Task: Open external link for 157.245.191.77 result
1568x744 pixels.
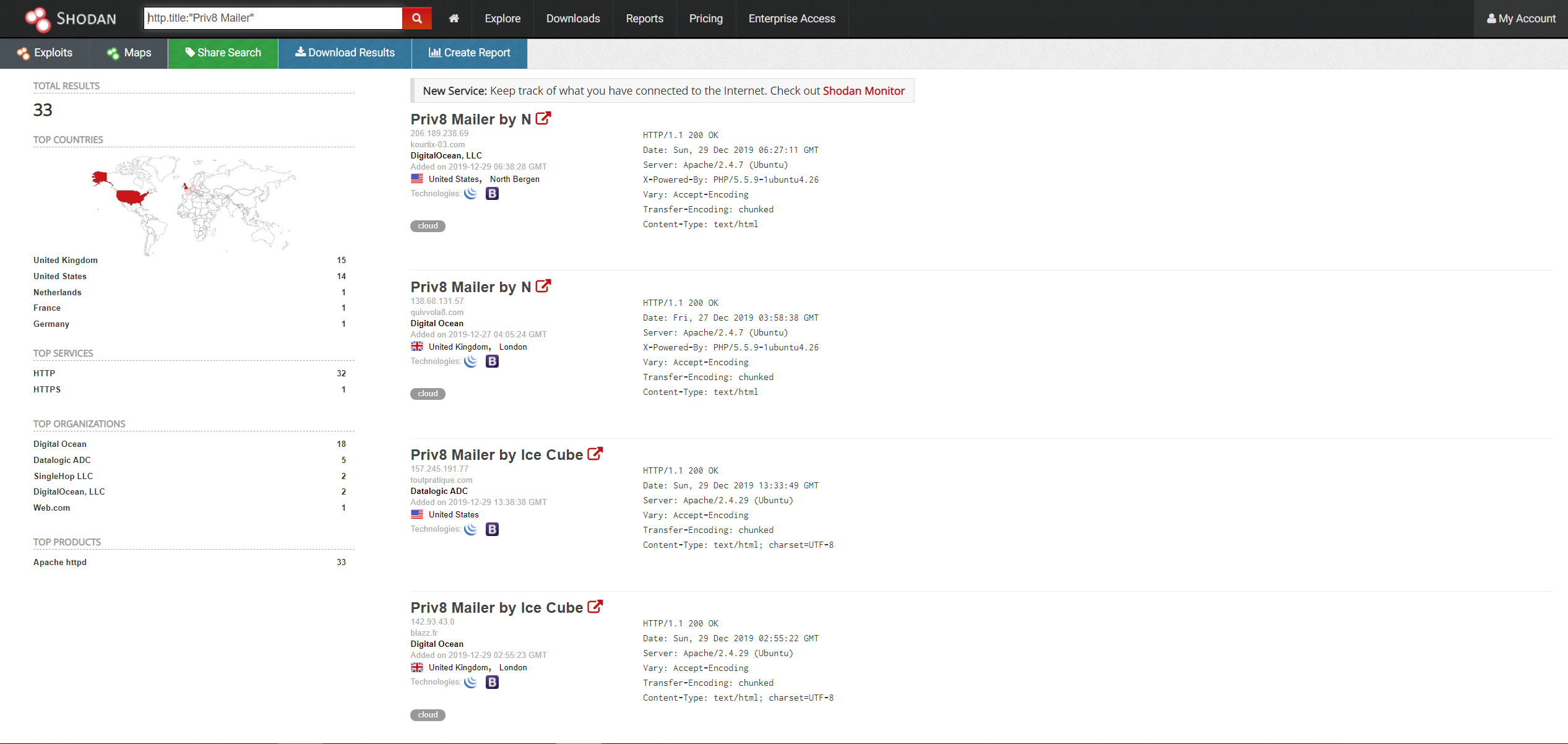Action: 595,454
